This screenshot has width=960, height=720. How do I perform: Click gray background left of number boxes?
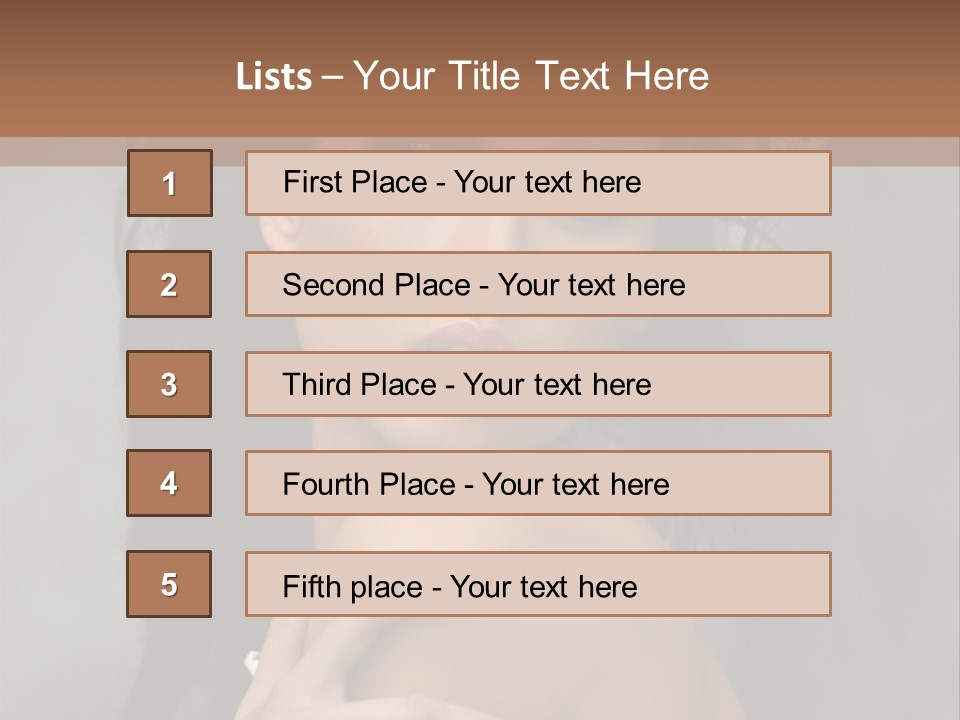tap(60, 400)
